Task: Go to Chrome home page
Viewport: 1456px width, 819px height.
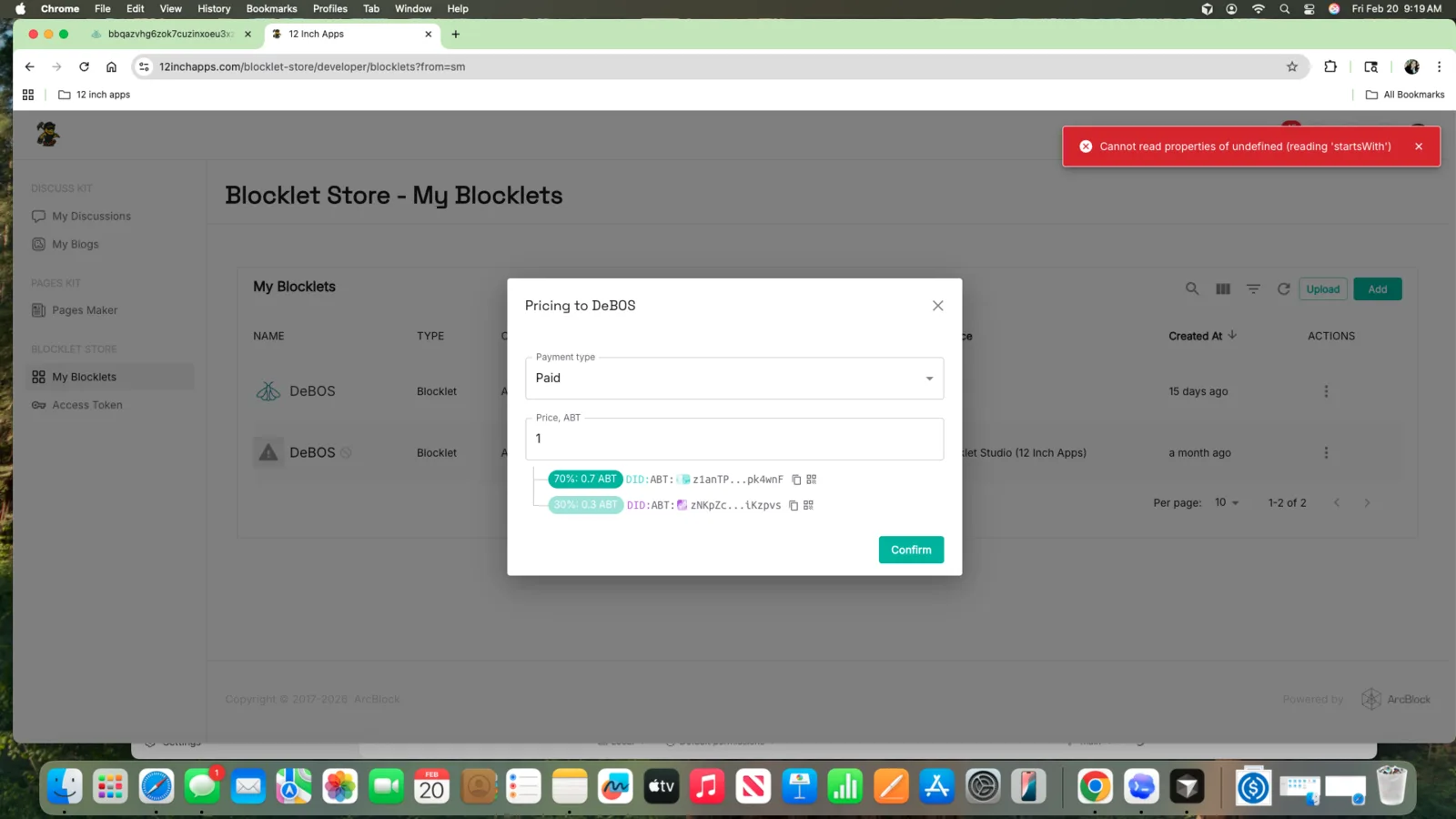Action: click(x=111, y=66)
